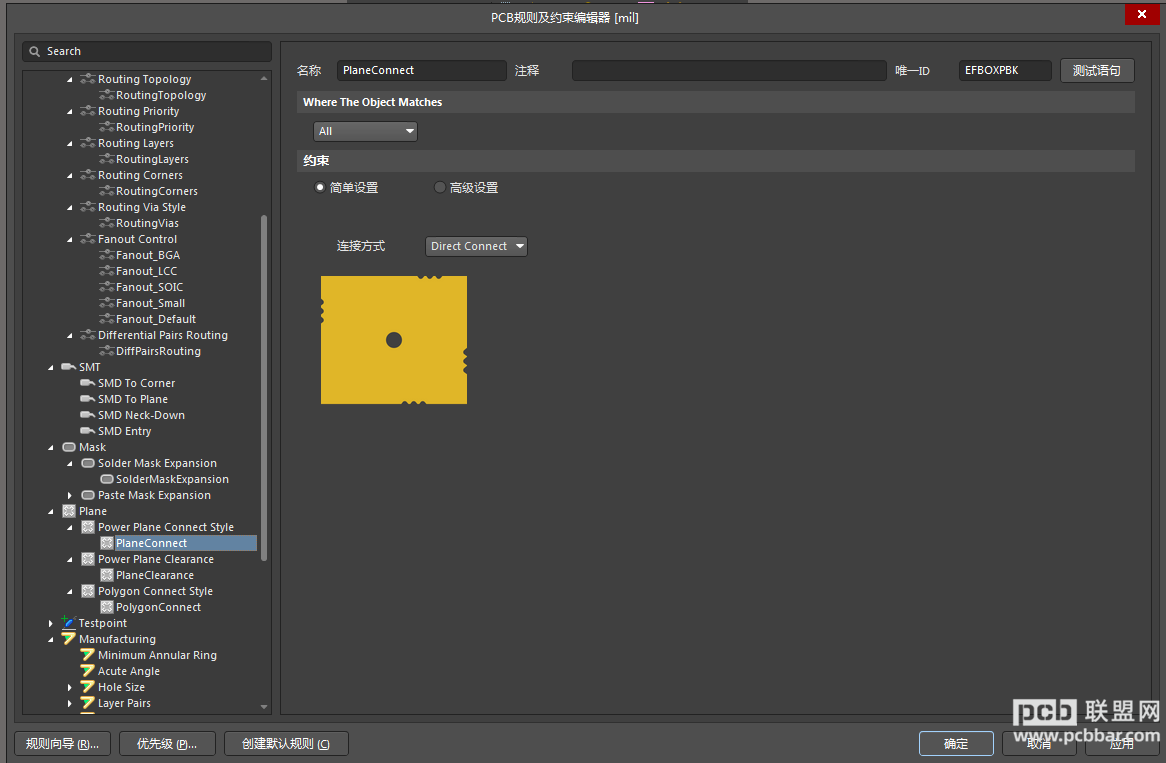Collapse the Manufacturing tree node

pyautogui.click(x=51, y=640)
